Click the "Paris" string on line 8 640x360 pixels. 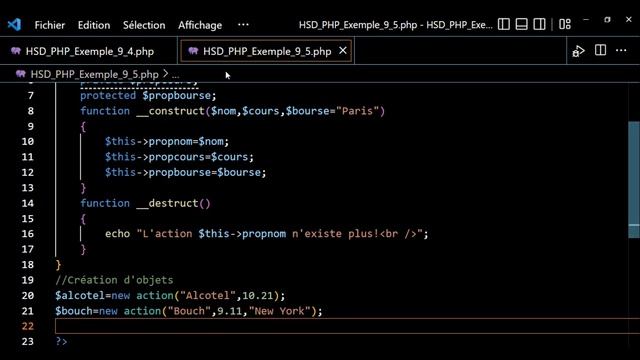point(357,111)
